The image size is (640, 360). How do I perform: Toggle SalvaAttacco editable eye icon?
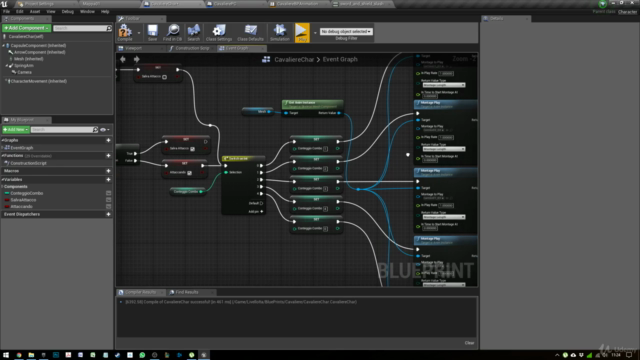(x=109, y=200)
